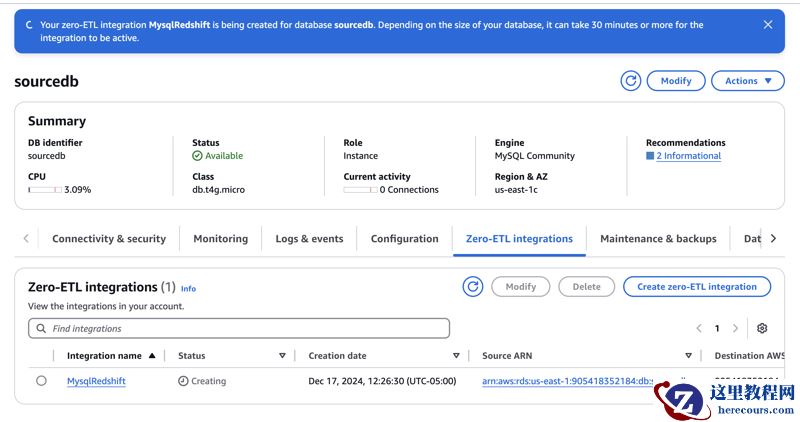This screenshot has height=422, width=800.
Task: Sort by Integration name column arrow
Action: tap(152, 356)
